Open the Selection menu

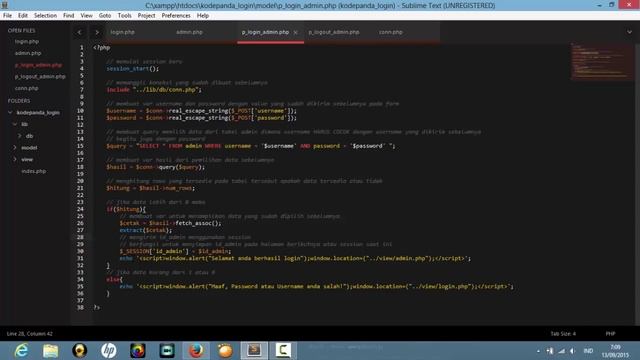[45, 16]
